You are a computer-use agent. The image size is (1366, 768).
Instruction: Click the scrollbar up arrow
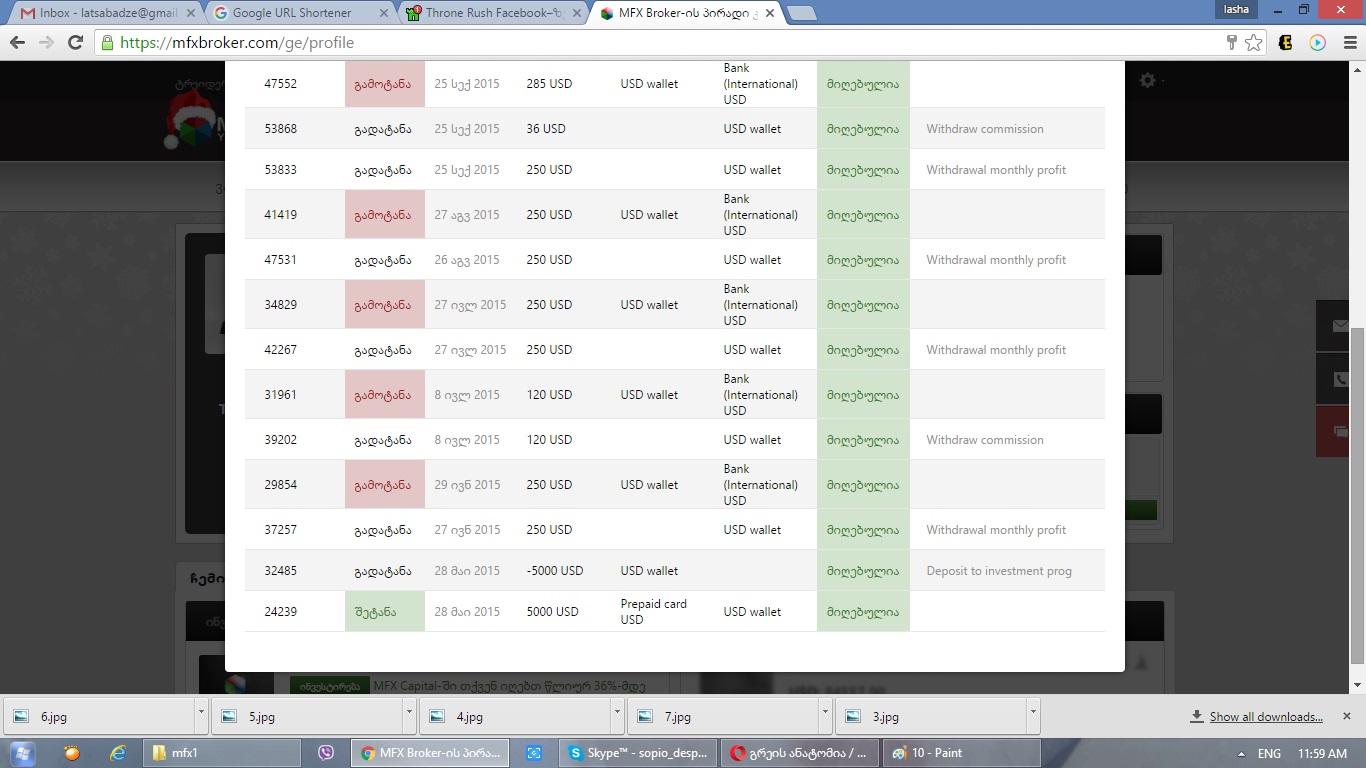(1357, 69)
